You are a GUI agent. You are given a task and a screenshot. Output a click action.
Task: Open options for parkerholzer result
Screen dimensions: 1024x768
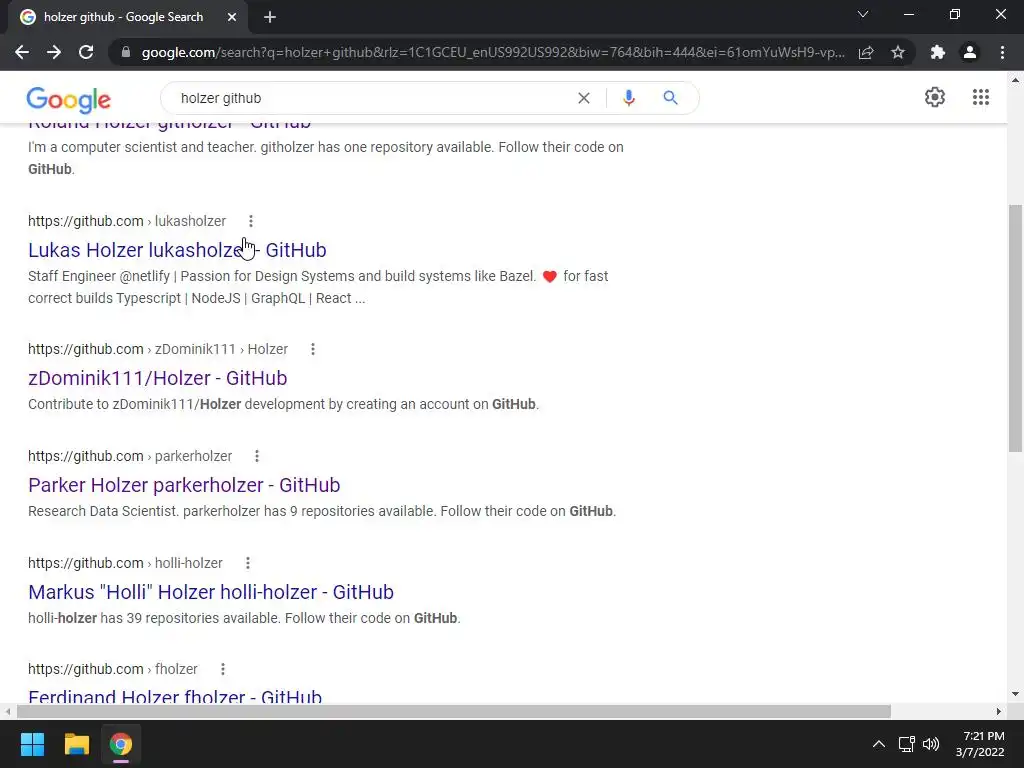[257, 456]
